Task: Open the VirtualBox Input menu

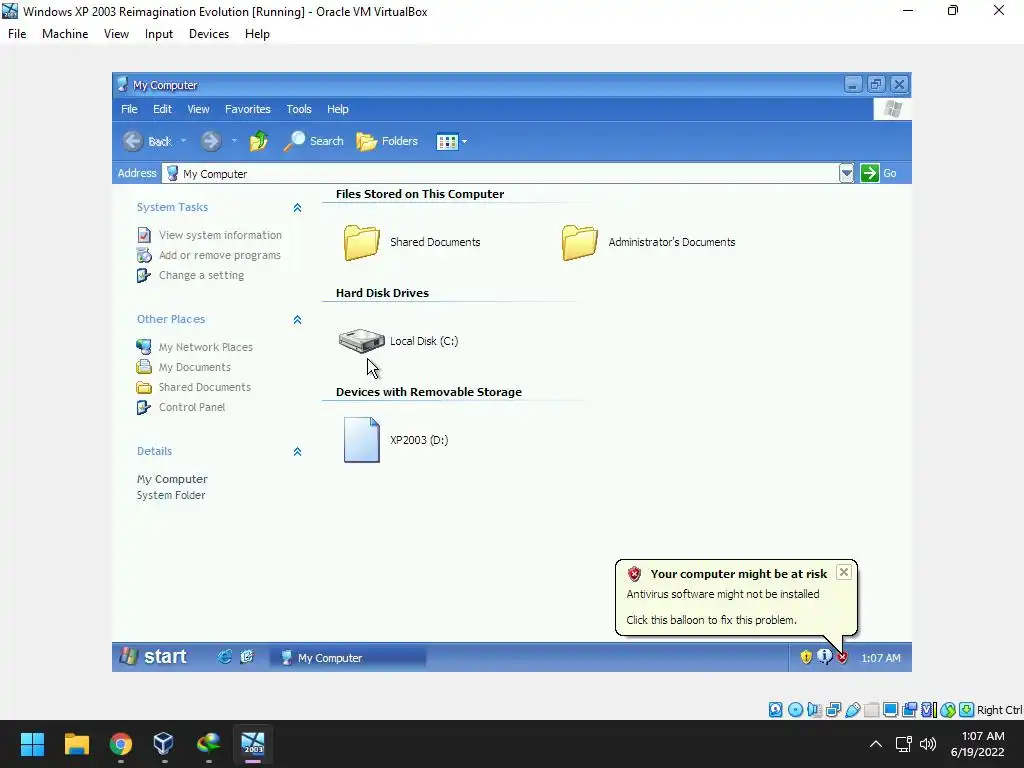Action: point(159,34)
